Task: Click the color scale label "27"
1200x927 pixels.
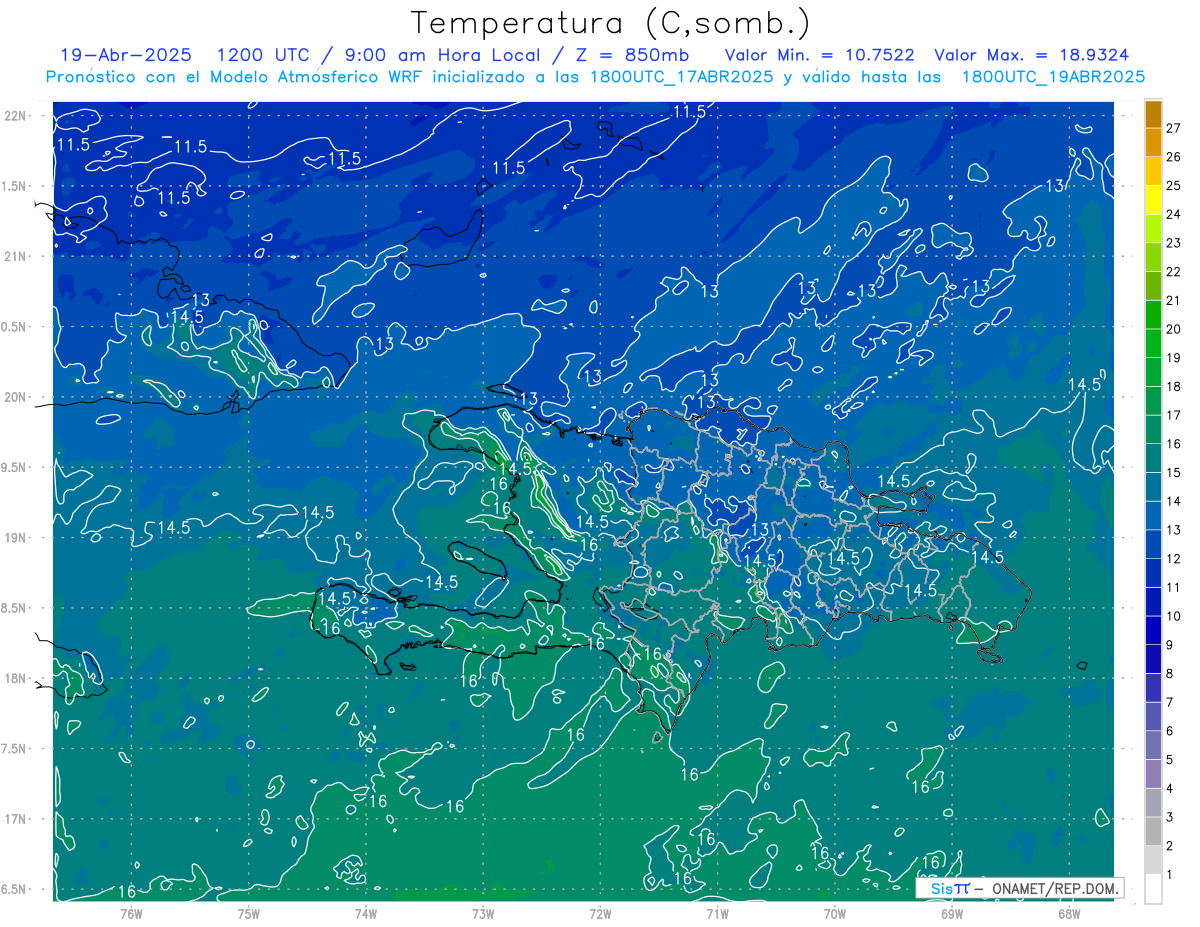Action: [x=1173, y=128]
